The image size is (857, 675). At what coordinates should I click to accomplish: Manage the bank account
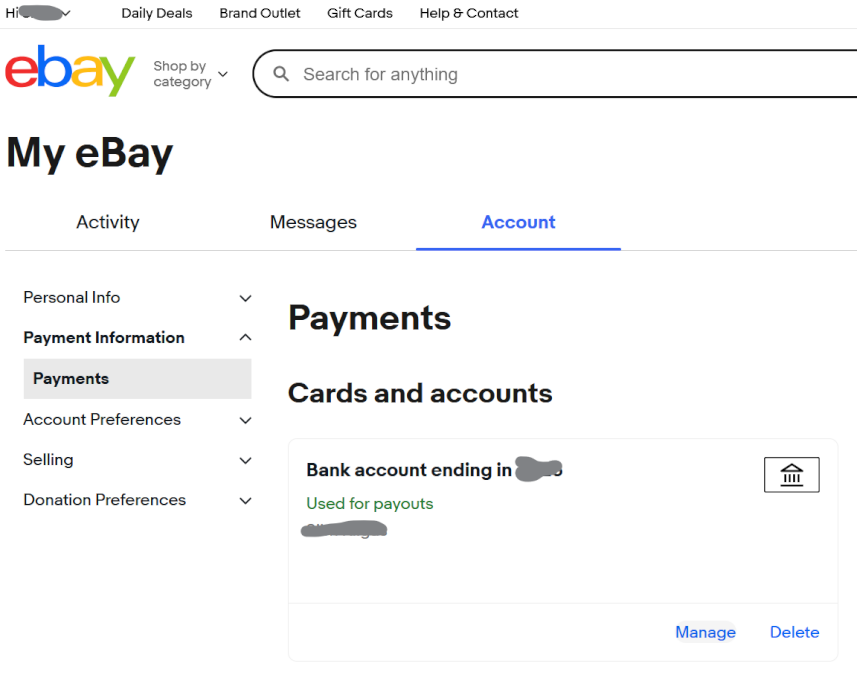coord(705,632)
